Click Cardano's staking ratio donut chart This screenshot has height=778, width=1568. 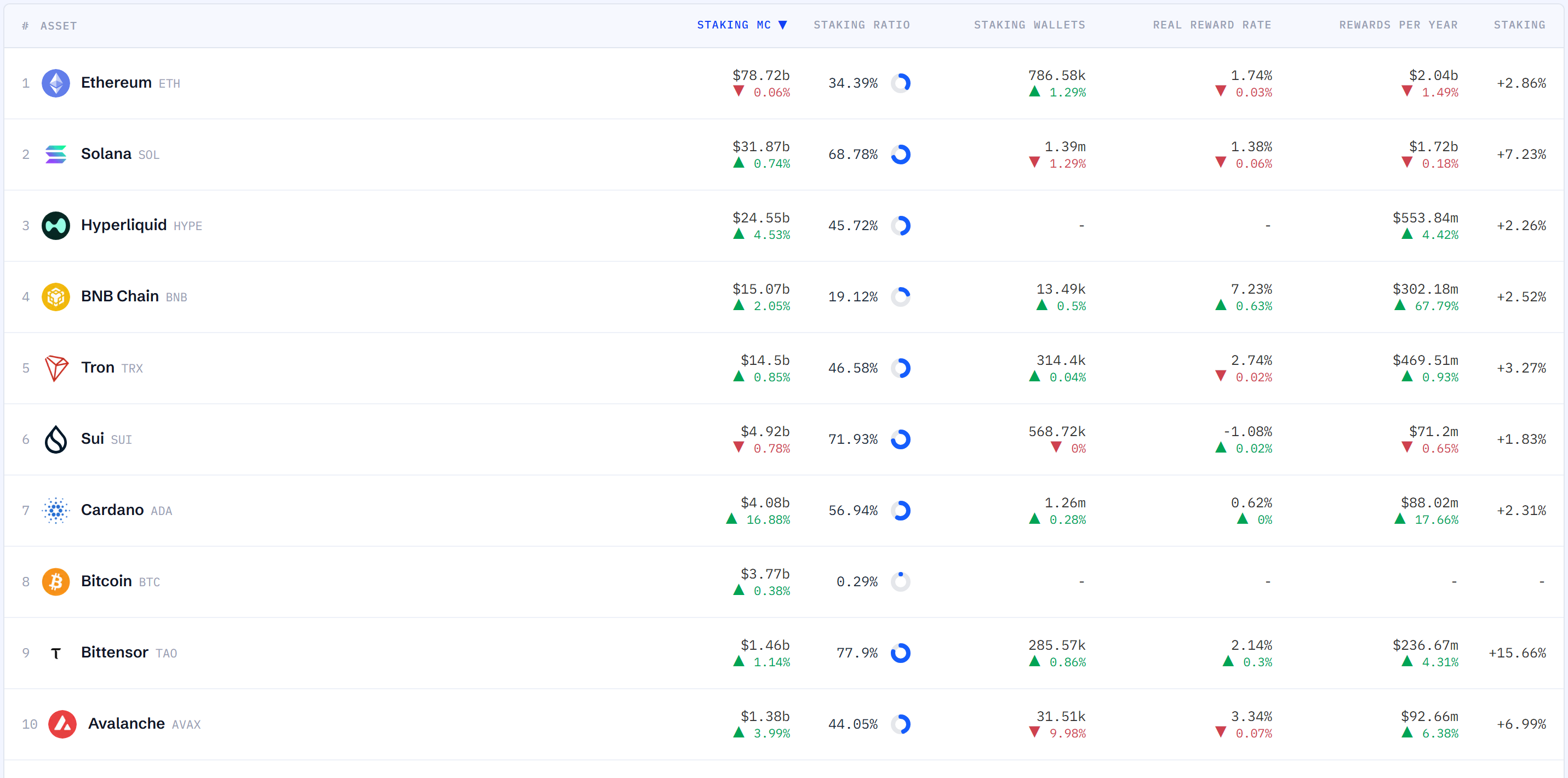900,510
